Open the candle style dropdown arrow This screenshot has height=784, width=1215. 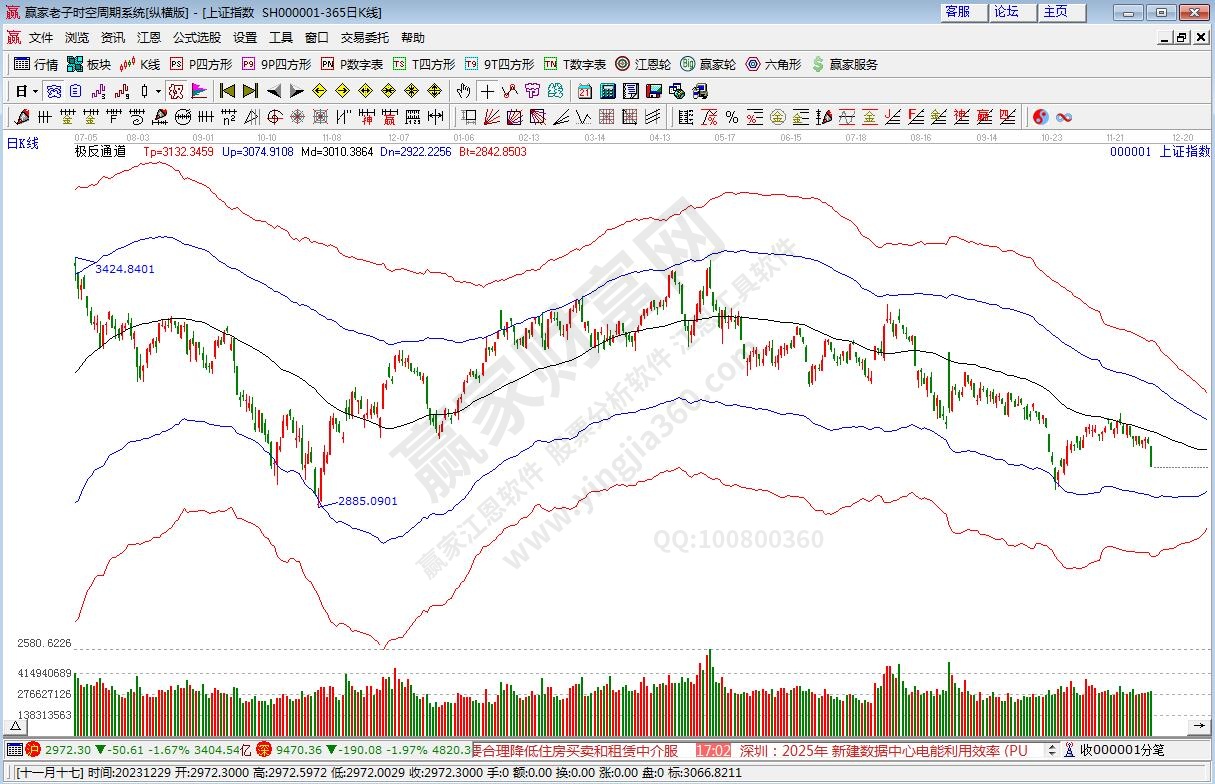[x=157, y=91]
